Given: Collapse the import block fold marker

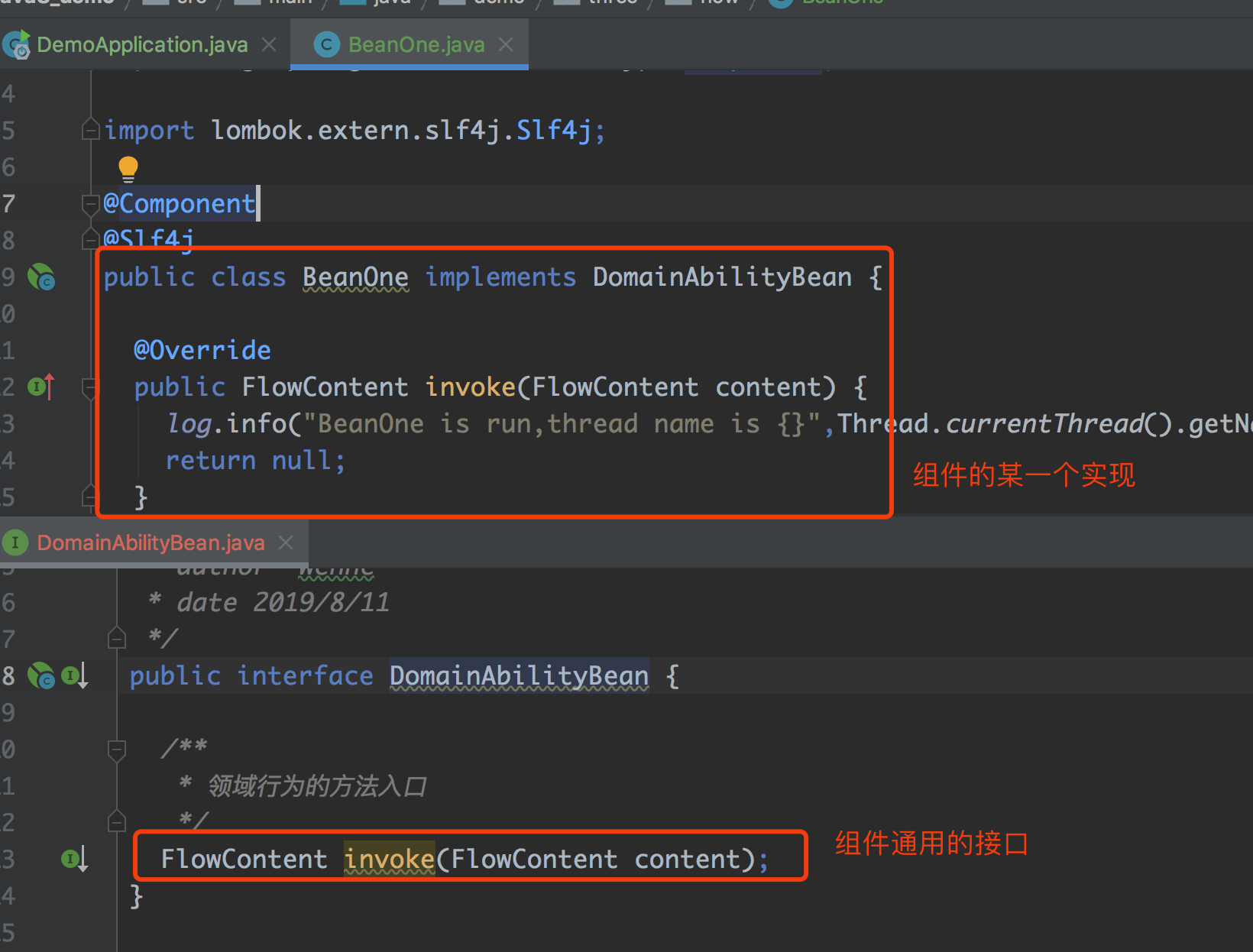Looking at the screenshot, I should 90,130.
